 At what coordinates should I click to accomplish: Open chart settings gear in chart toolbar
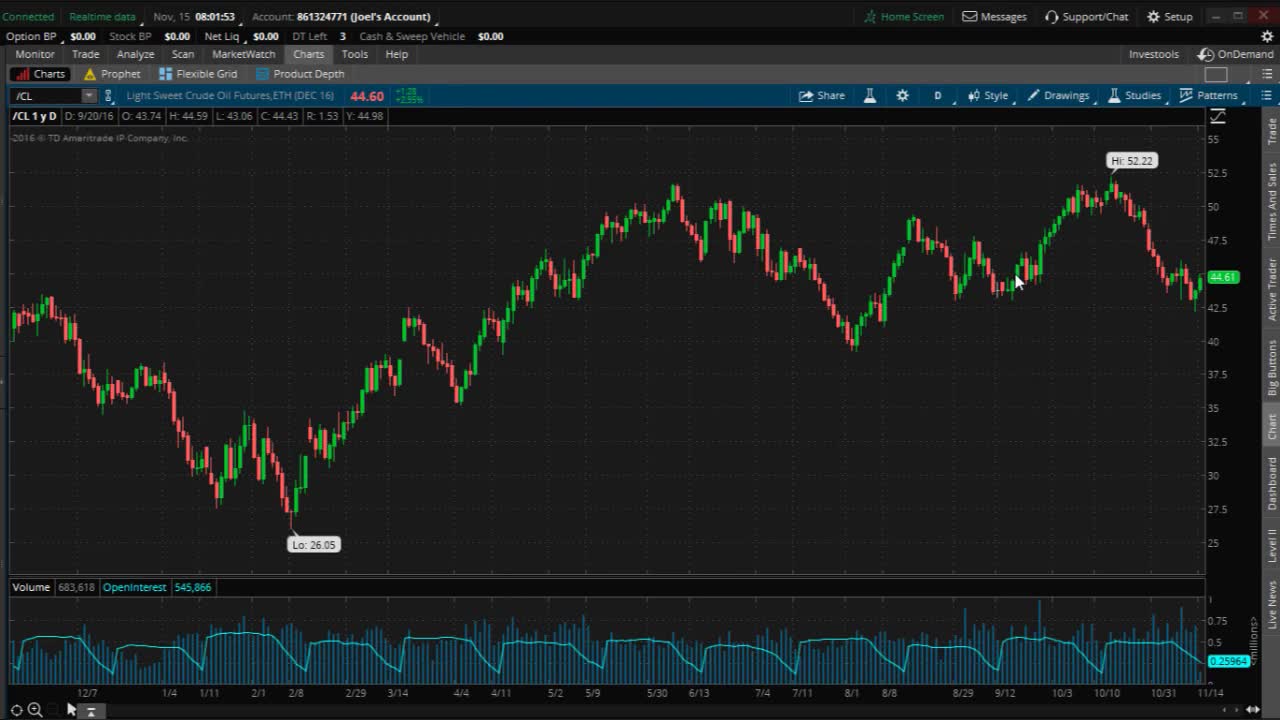click(903, 96)
